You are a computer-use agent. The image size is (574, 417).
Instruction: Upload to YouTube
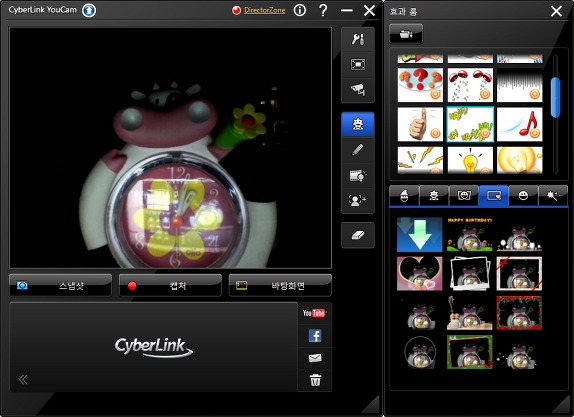[314, 313]
